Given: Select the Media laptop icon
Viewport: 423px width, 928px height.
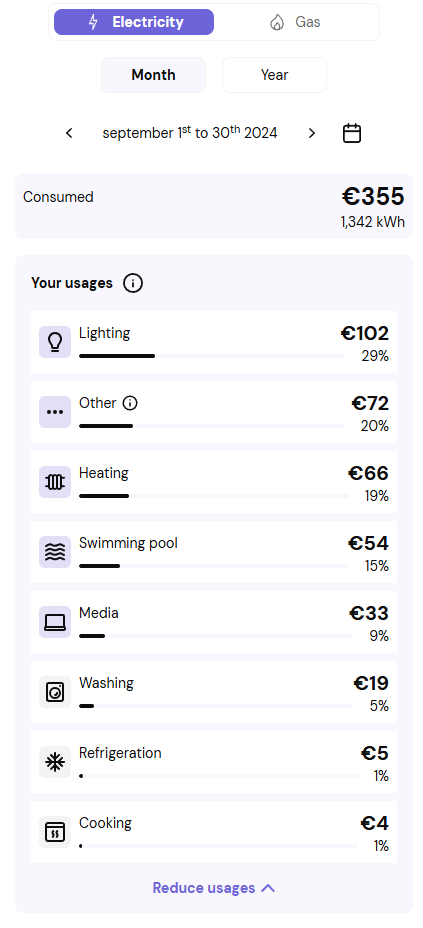Looking at the screenshot, I should (x=55, y=622).
